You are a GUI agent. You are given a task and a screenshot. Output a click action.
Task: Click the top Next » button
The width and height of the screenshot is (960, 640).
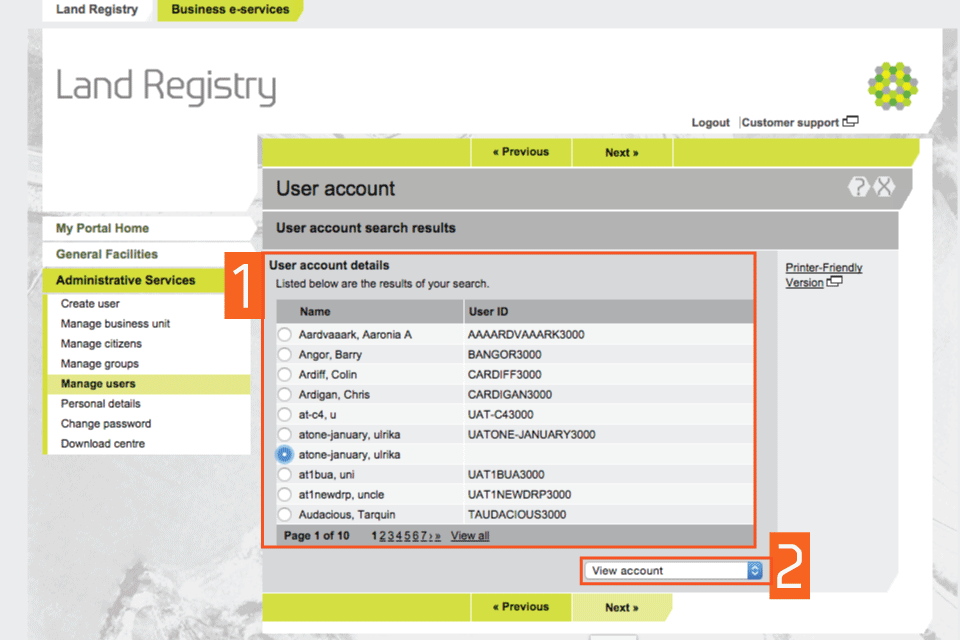pyautogui.click(x=621, y=153)
